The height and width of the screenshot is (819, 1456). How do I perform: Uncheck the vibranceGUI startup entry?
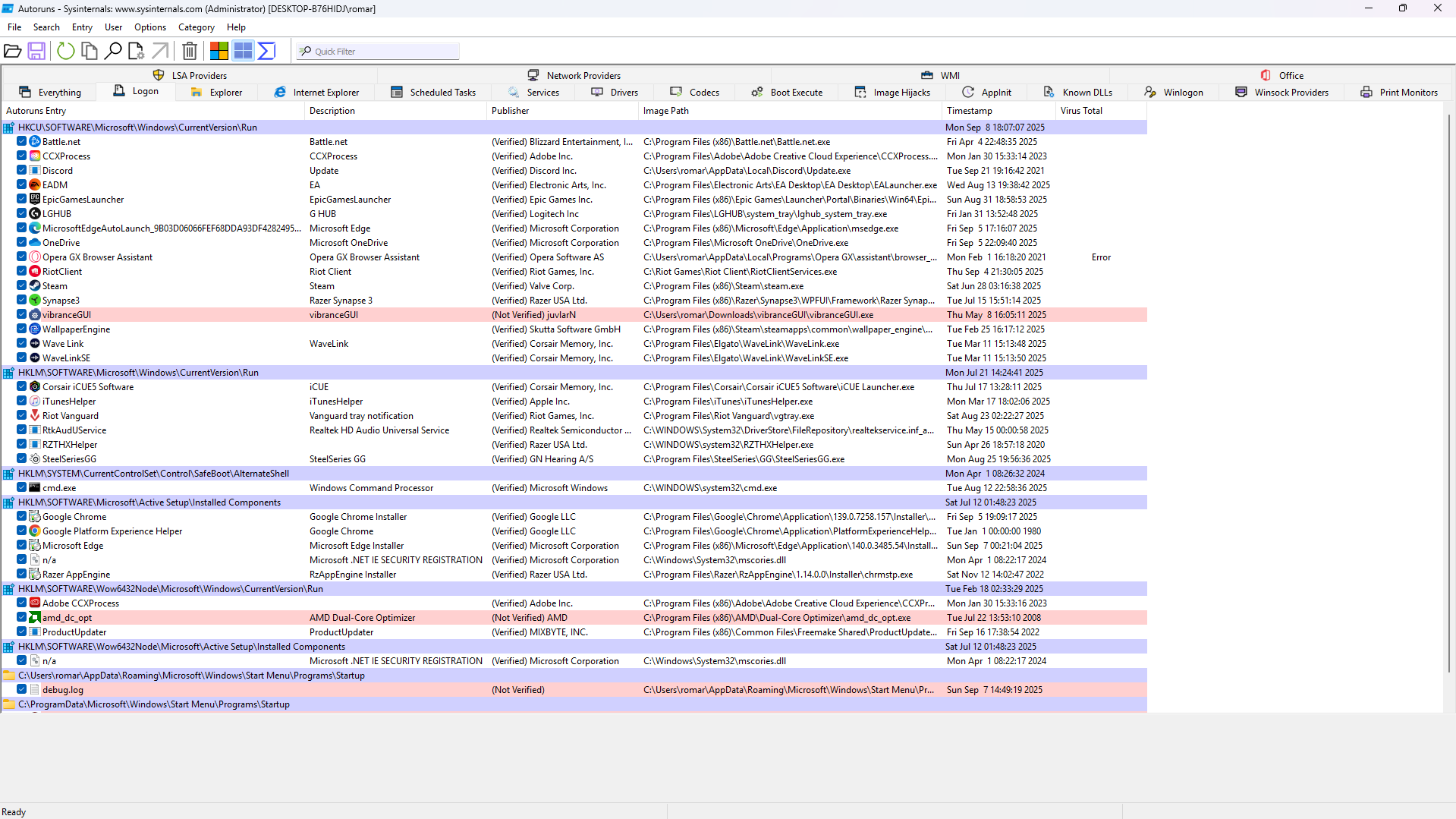[20, 314]
